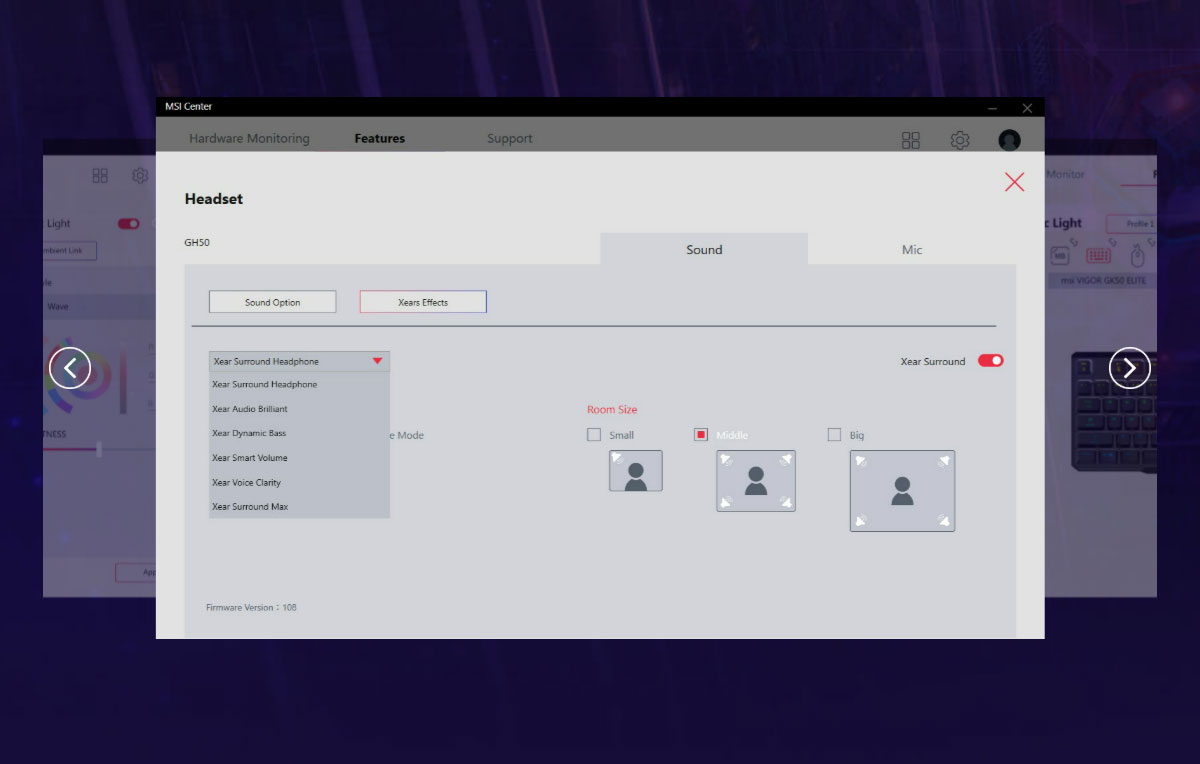
Task: Switch to the Features tab
Action: [380, 139]
